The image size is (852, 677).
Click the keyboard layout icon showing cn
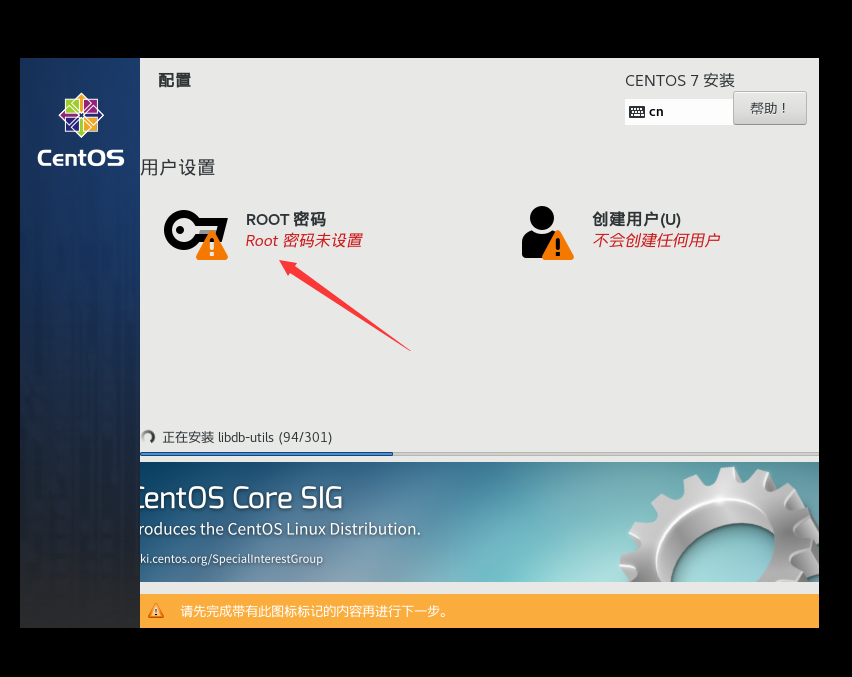click(638, 111)
